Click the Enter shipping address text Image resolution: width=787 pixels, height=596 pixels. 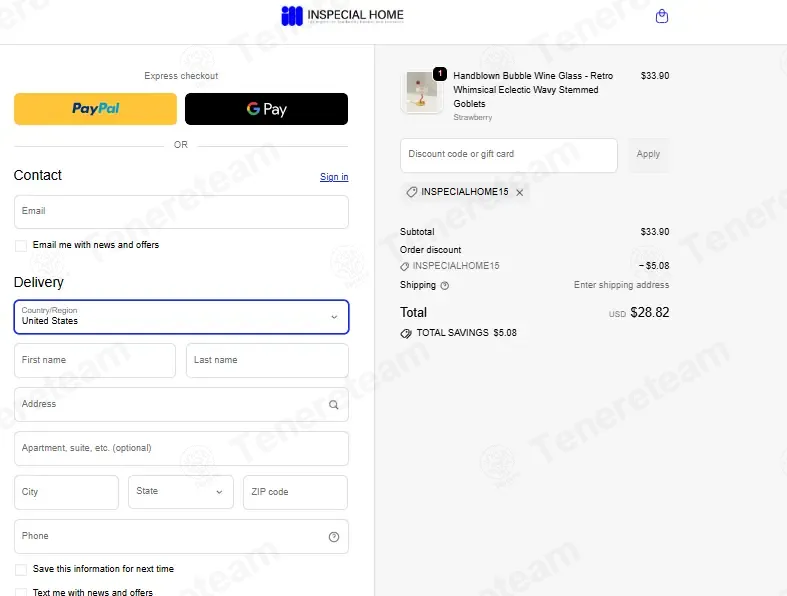click(x=621, y=285)
